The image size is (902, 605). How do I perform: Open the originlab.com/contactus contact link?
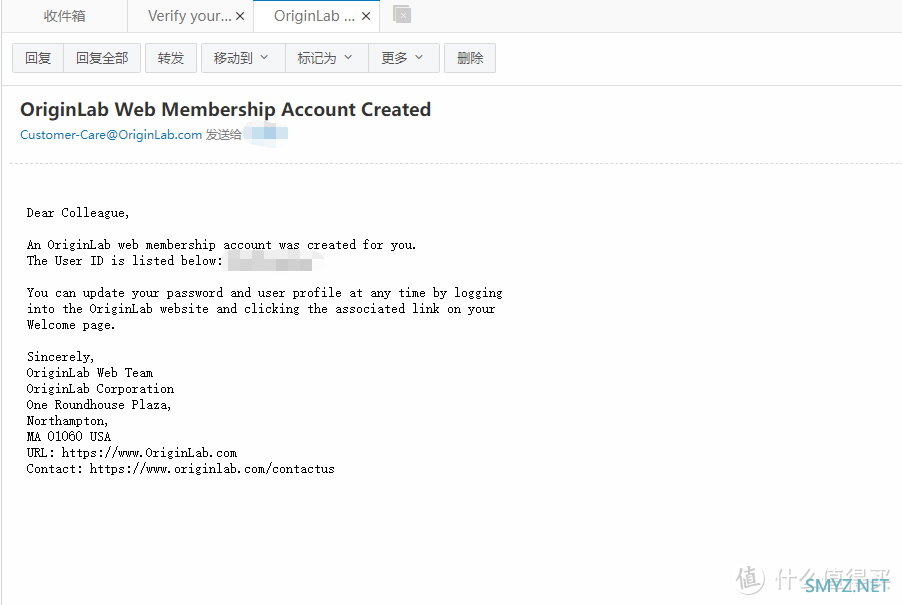coord(212,469)
